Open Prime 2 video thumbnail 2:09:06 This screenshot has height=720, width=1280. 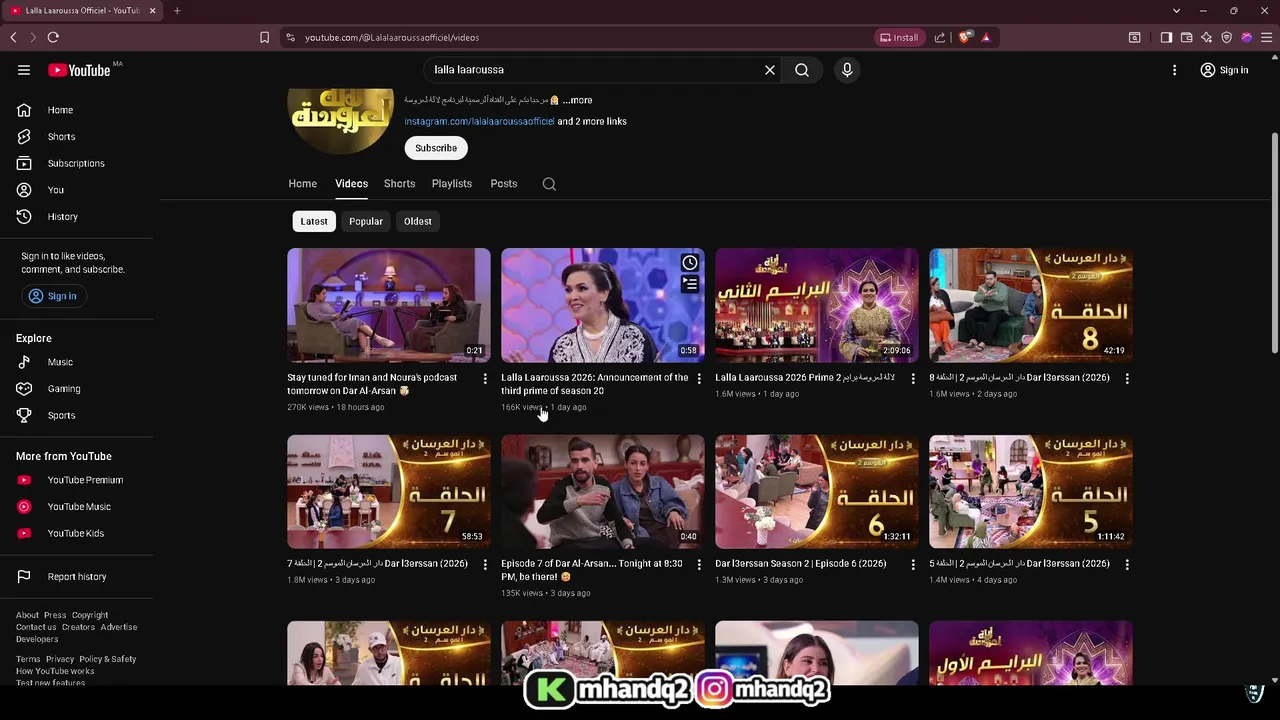pyautogui.click(x=817, y=305)
